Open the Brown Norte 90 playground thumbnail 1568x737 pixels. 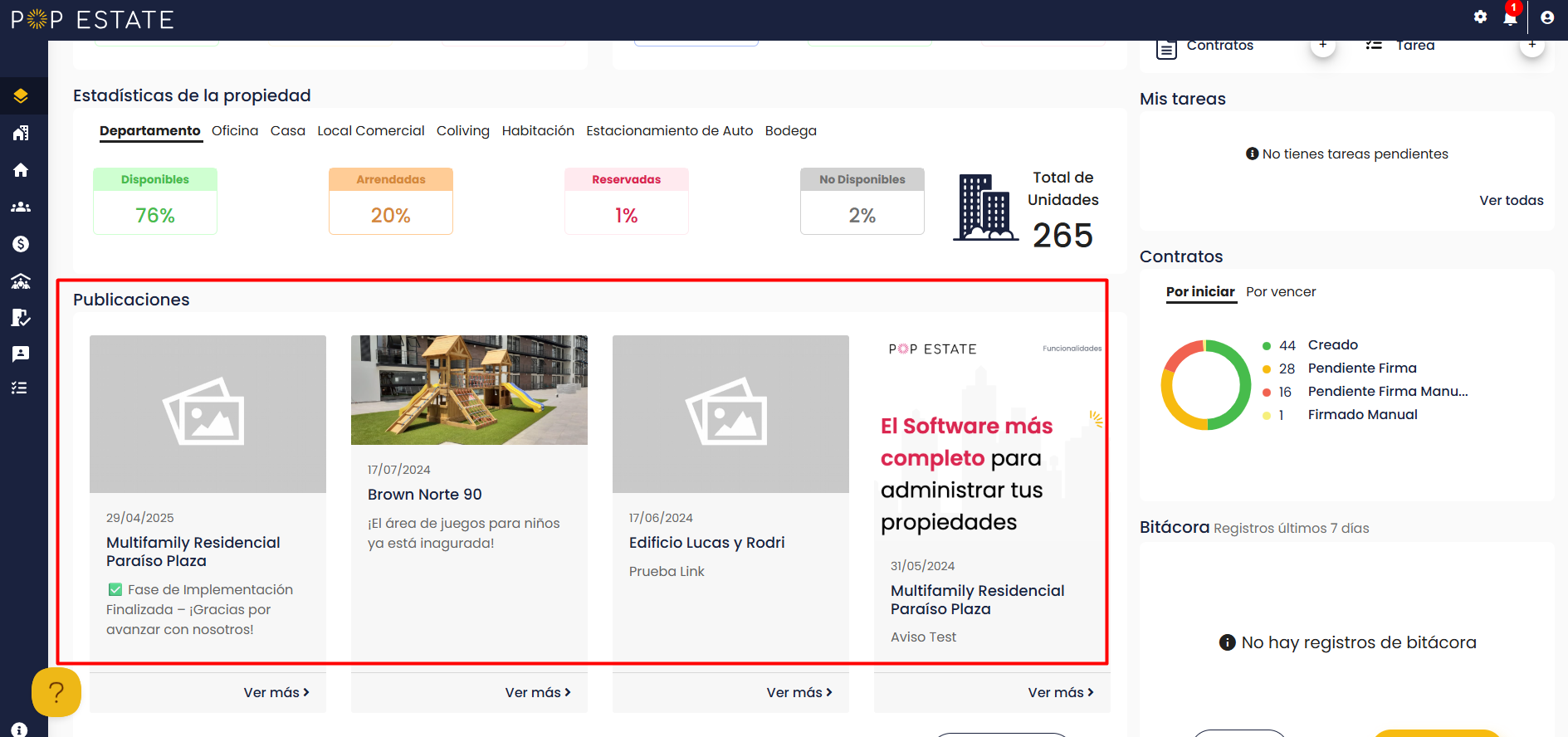[x=469, y=390]
